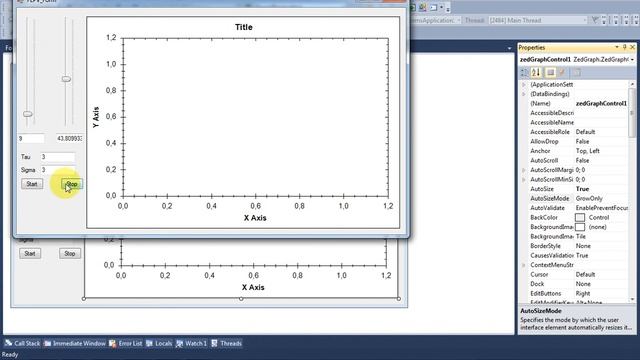
Task: Click the Tau input field
Action: point(58,157)
